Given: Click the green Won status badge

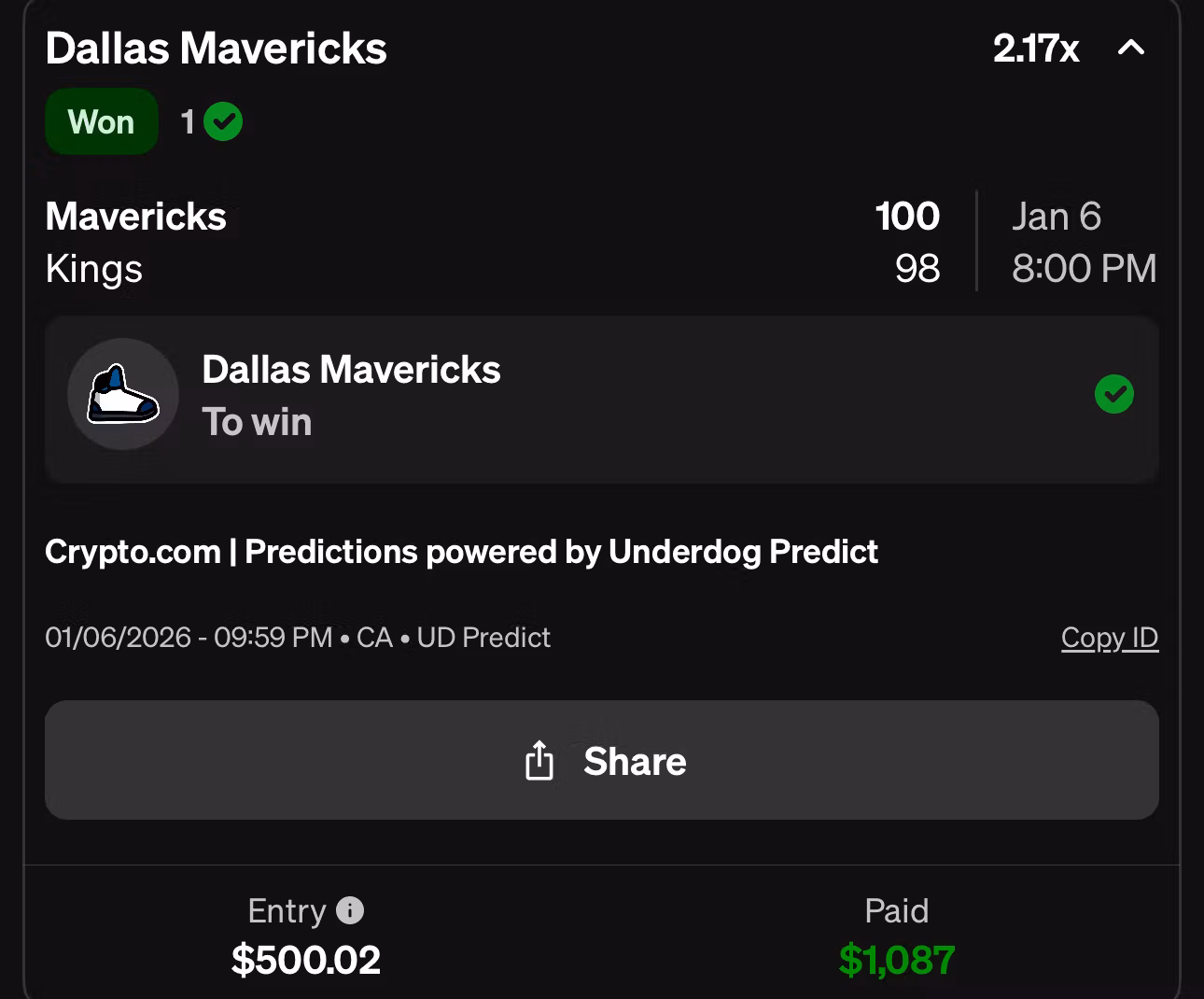Looking at the screenshot, I should pos(101,122).
